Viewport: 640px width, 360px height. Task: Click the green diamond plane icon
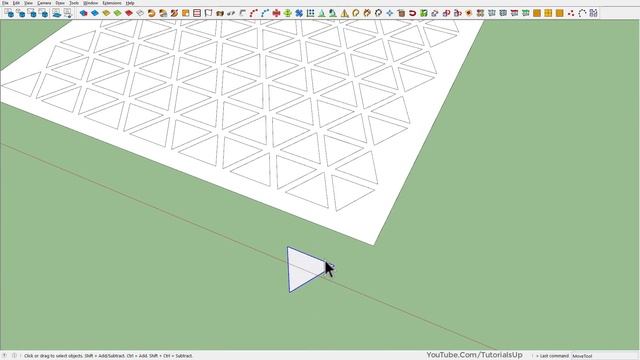click(x=118, y=13)
